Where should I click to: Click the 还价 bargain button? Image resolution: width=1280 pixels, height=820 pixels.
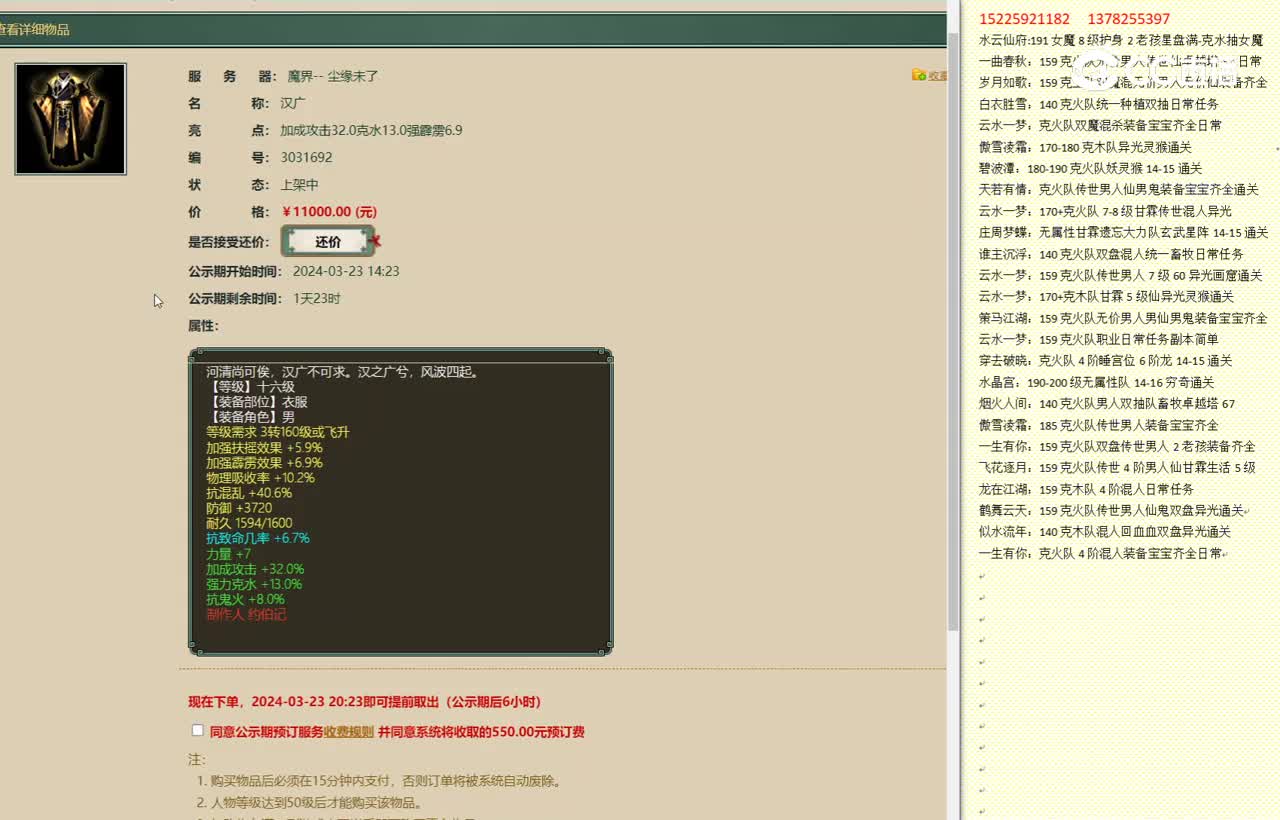coord(328,241)
